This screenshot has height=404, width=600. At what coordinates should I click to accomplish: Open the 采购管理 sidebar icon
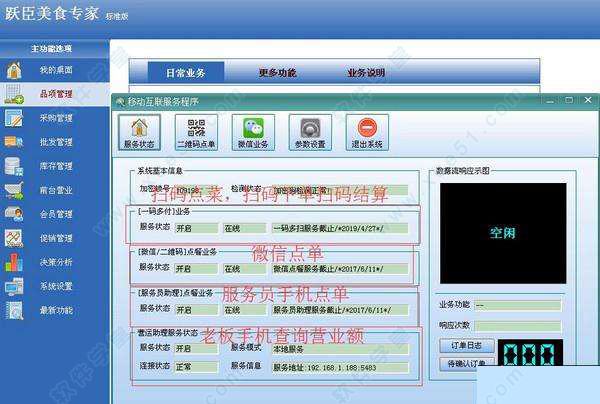[x=14, y=118]
